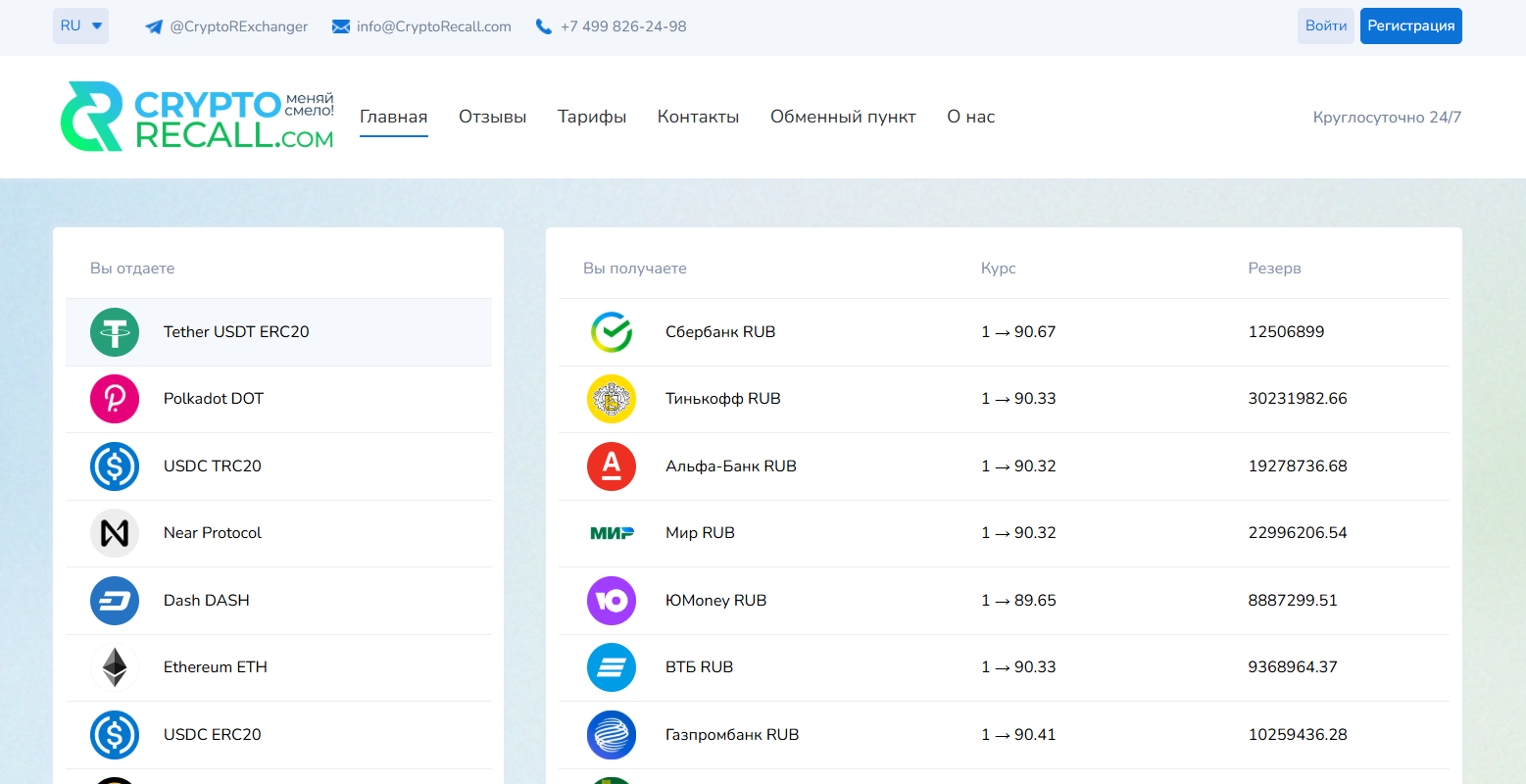Click the CryptoRecall.com site logo
Image resolution: width=1526 pixels, height=784 pixels.
click(197, 117)
